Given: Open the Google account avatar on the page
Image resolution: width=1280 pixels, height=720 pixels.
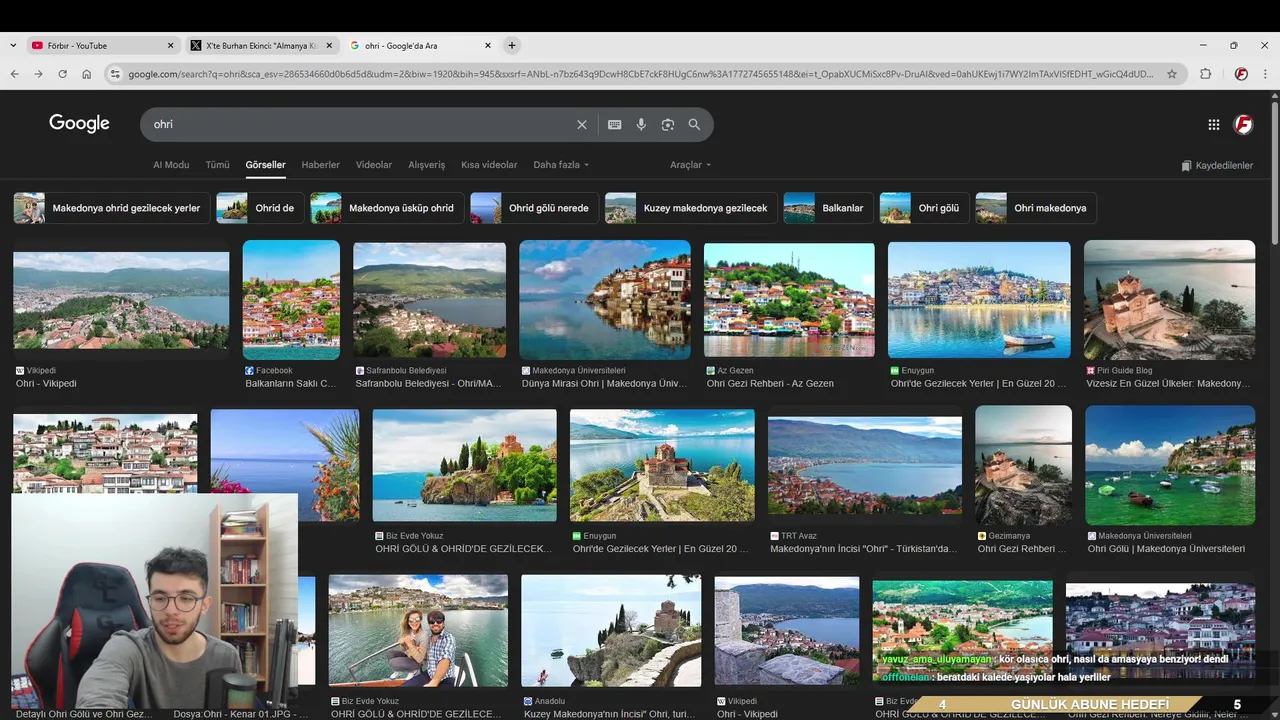Looking at the screenshot, I should tap(1243, 124).
